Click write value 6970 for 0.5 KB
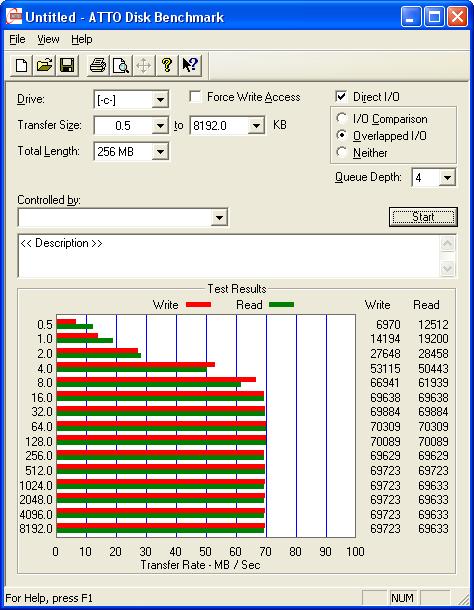Viewport: 474px width, 610px height. click(x=388, y=324)
